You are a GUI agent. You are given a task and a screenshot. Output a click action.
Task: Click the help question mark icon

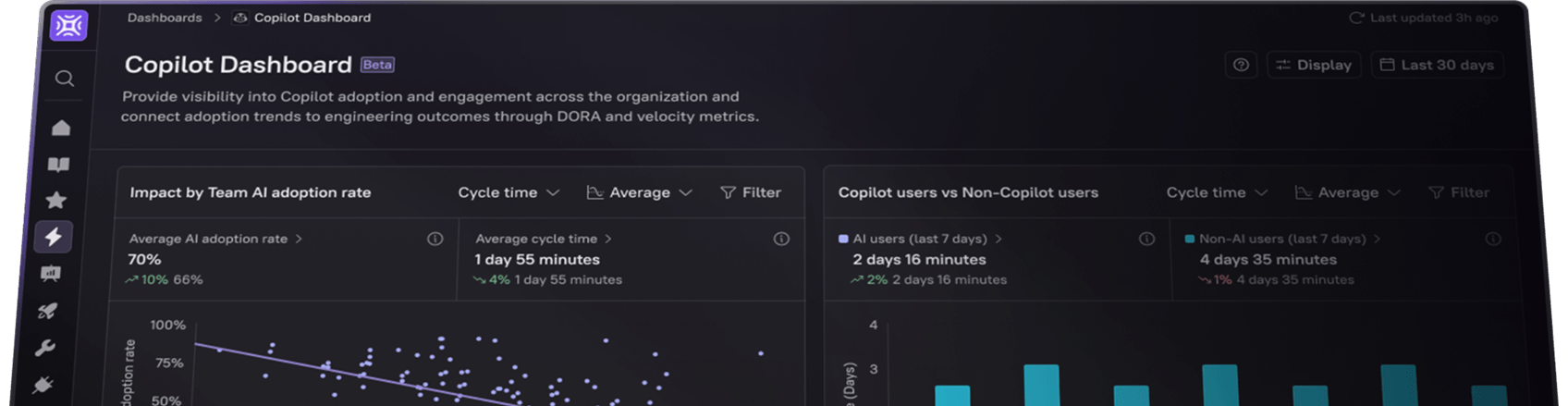point(1241,65)
